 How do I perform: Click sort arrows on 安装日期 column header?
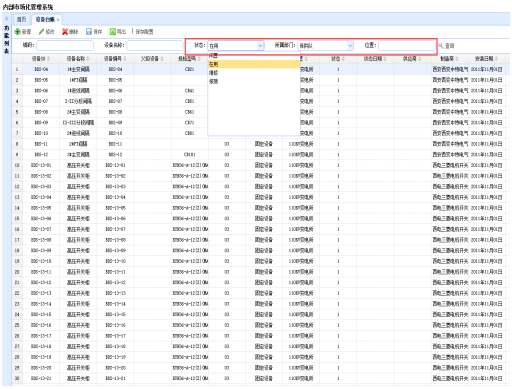pos(496,59)
